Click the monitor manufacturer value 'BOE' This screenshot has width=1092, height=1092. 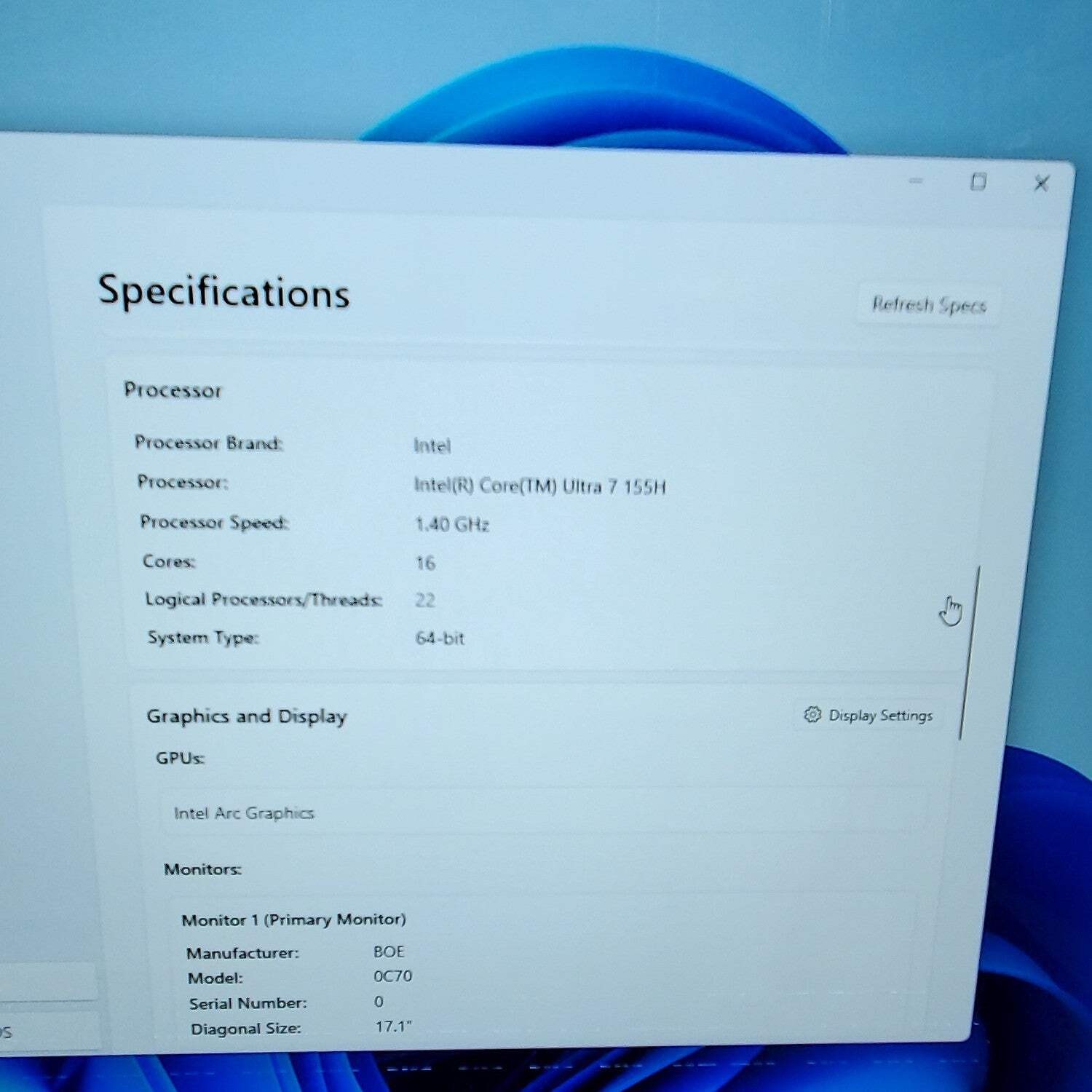coord(389,951)
